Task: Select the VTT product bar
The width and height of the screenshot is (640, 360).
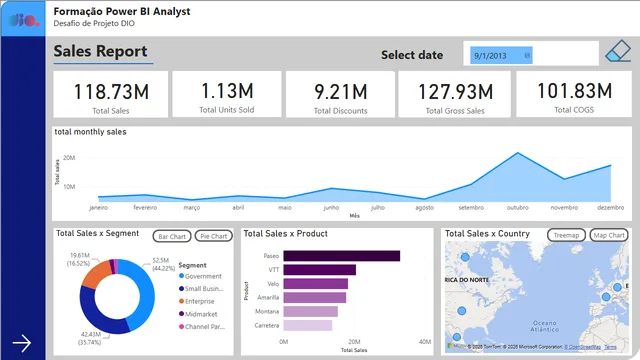Action: tap(320, 270)
